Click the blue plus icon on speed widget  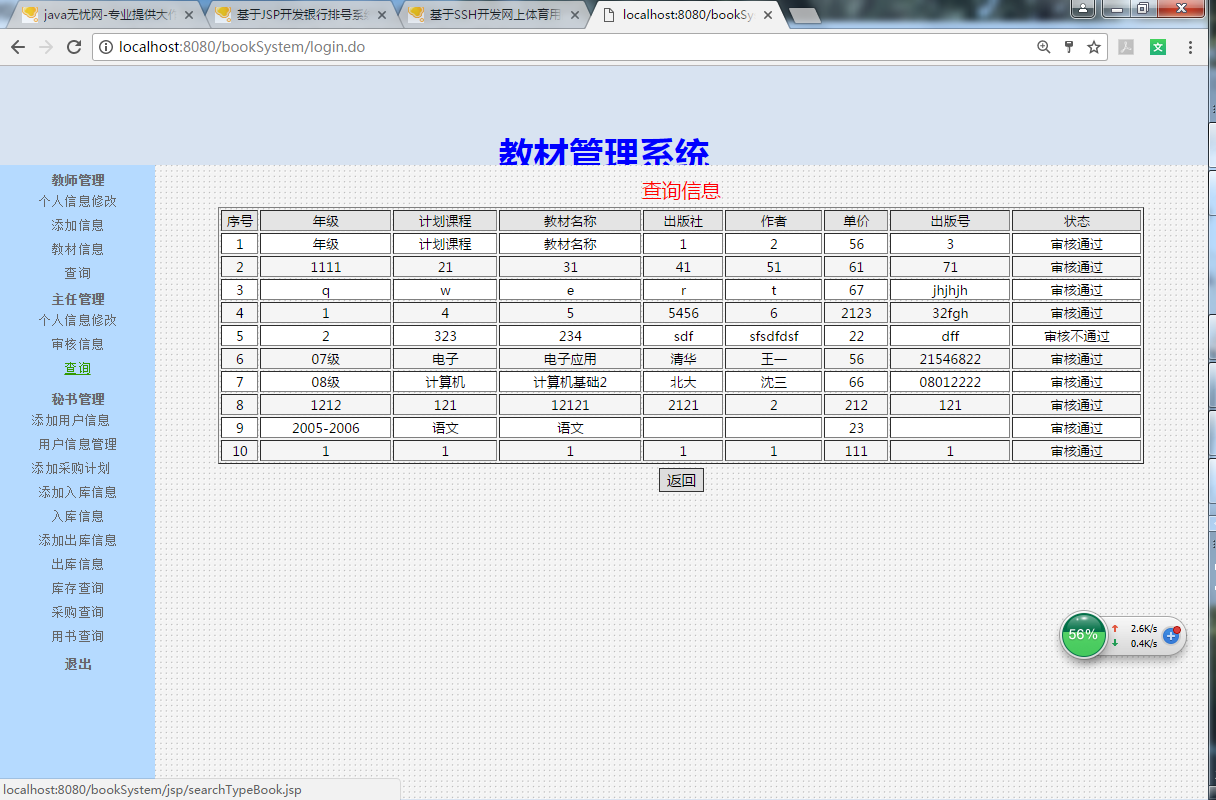(x=1171, y=635)
